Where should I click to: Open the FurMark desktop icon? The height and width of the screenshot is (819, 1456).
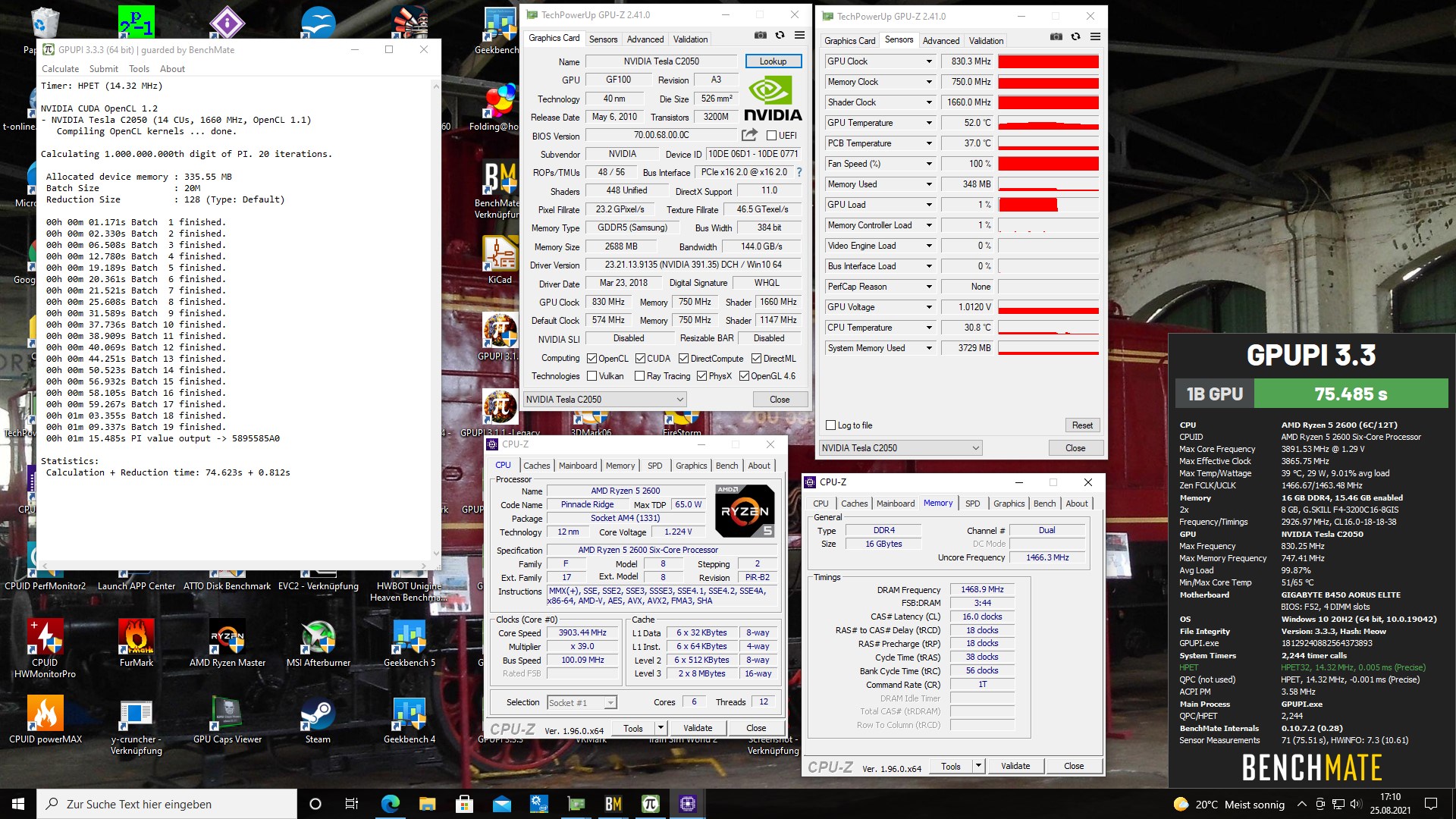[136, 643]
